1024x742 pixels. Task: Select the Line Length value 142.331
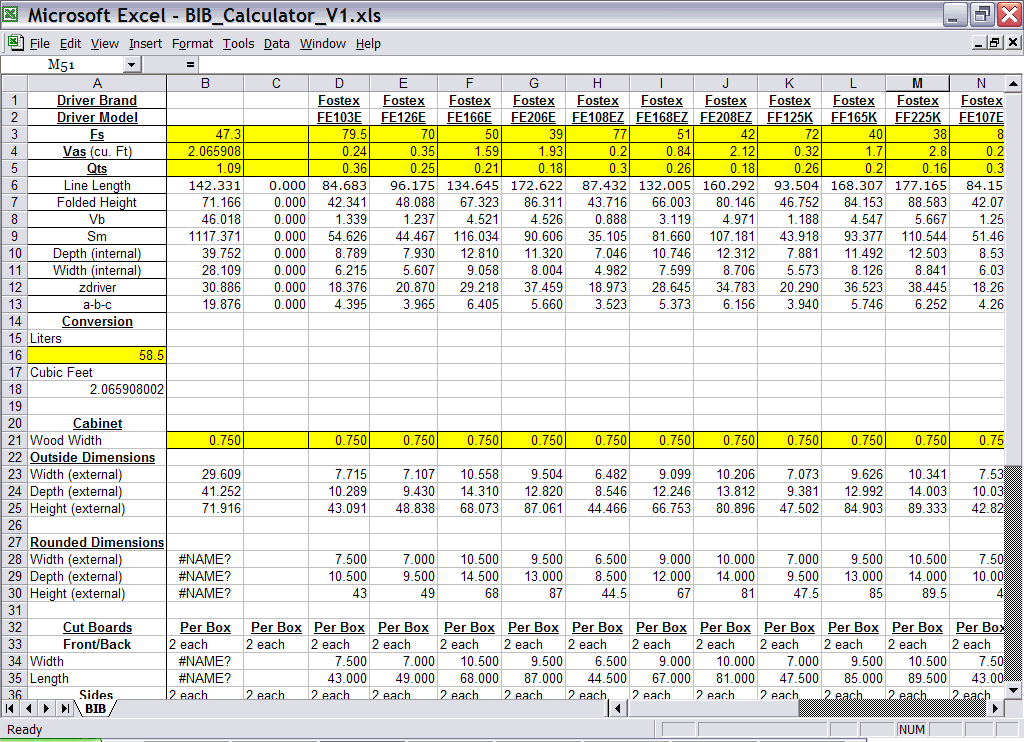pos(205,186)
